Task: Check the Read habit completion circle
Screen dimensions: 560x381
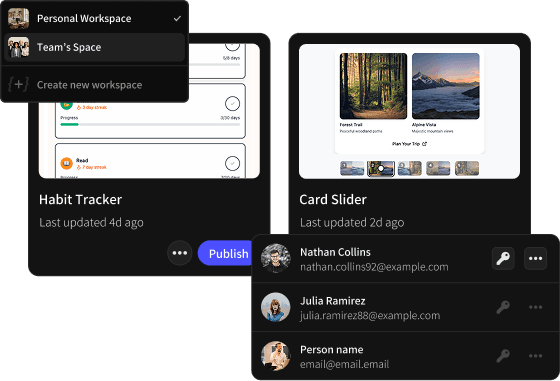Action: point(232,163)
